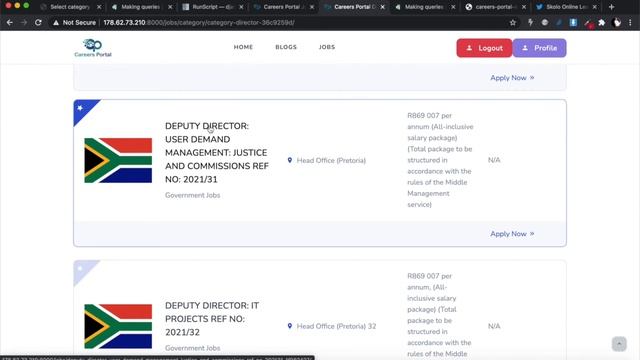
Task: Go back with browser back arrow
Action: [x=9, y=22]
